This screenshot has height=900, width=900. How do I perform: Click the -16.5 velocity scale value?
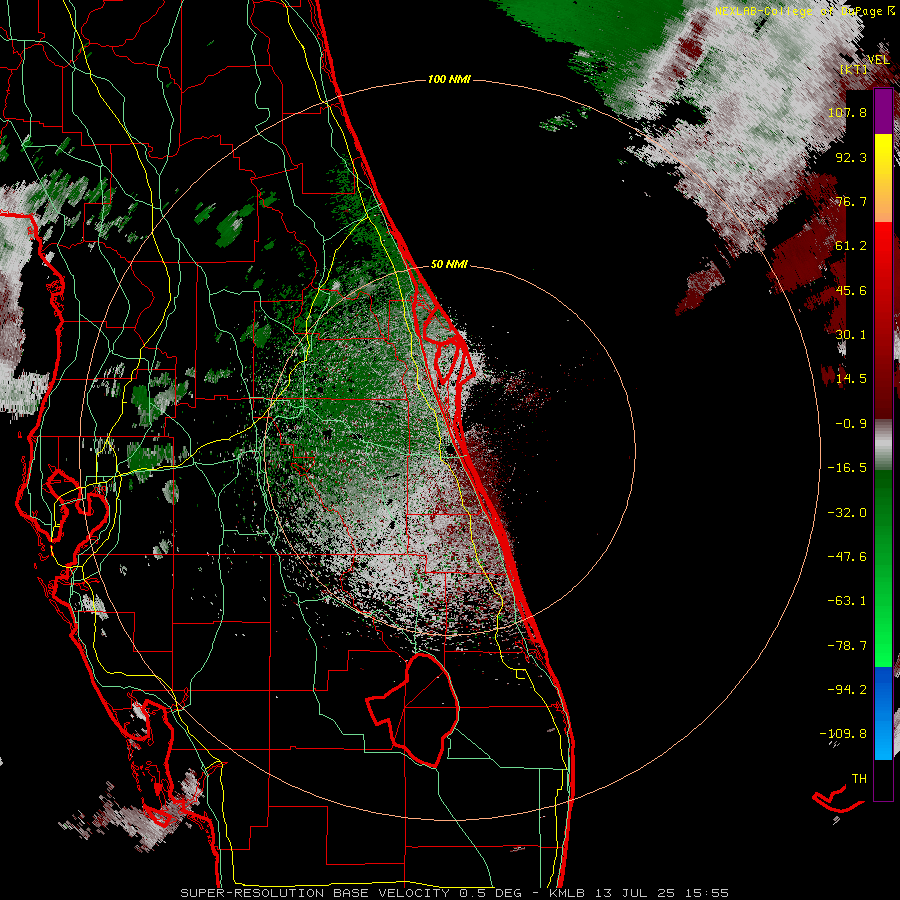(847, 468)
